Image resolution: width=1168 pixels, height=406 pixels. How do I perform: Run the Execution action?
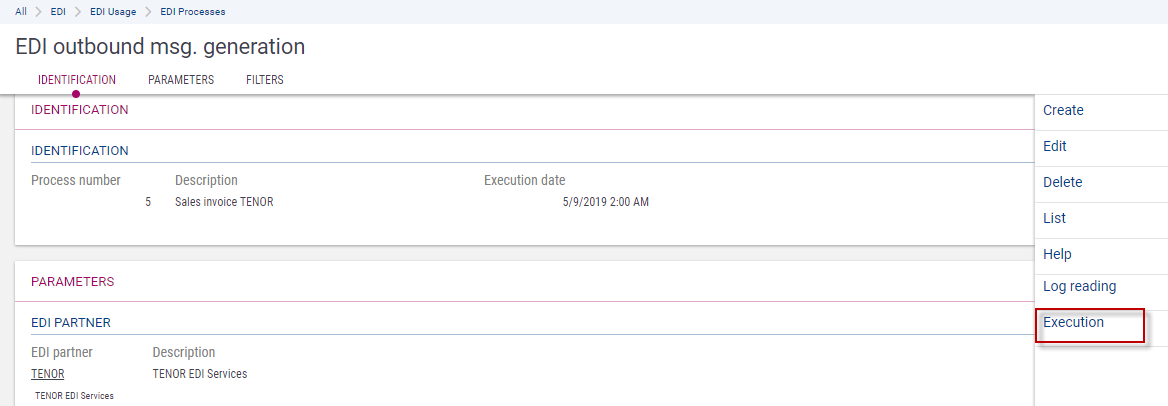(x=1073, y=322)
